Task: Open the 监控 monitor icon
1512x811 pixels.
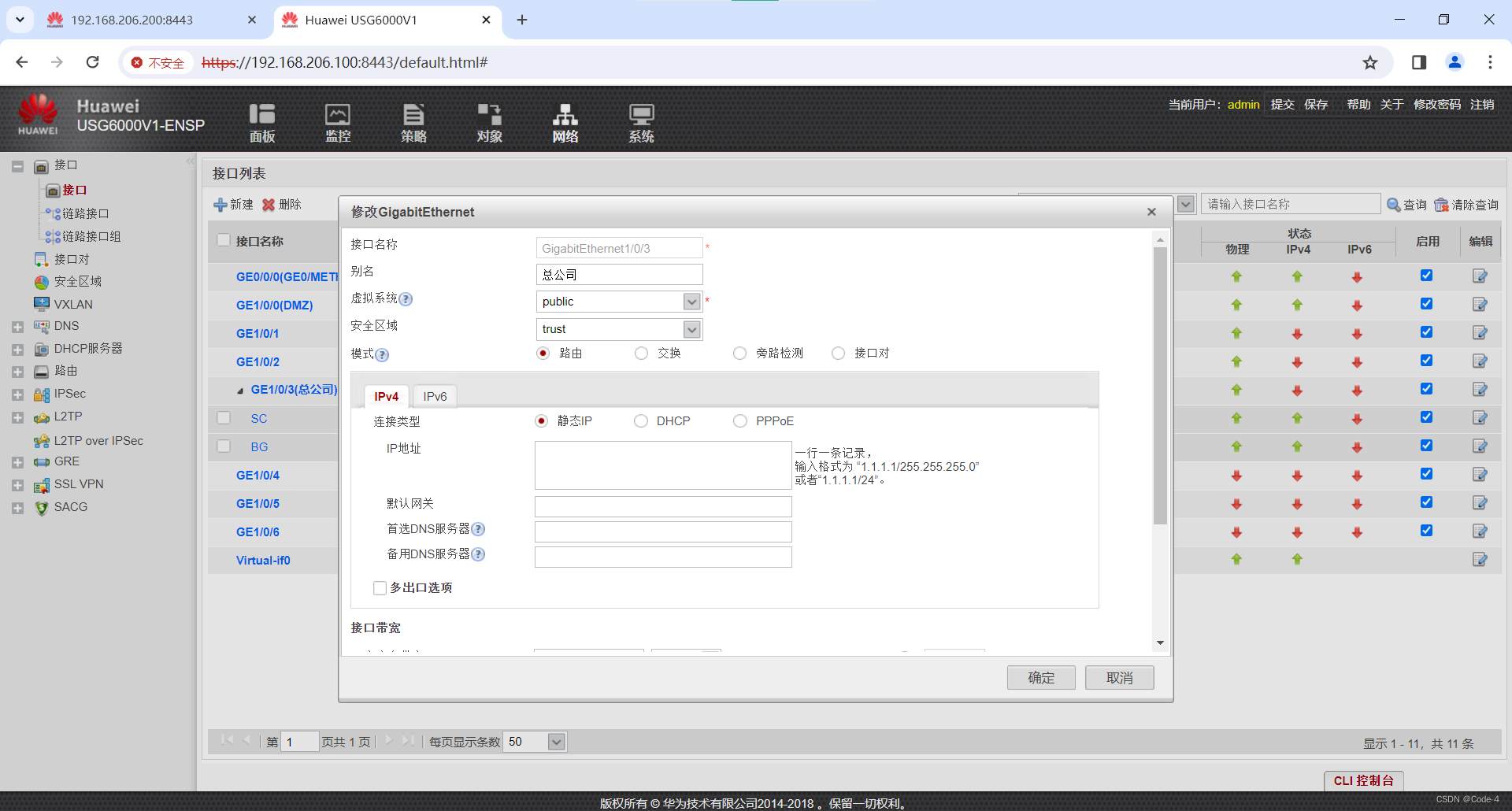Action: click(338, 123)
